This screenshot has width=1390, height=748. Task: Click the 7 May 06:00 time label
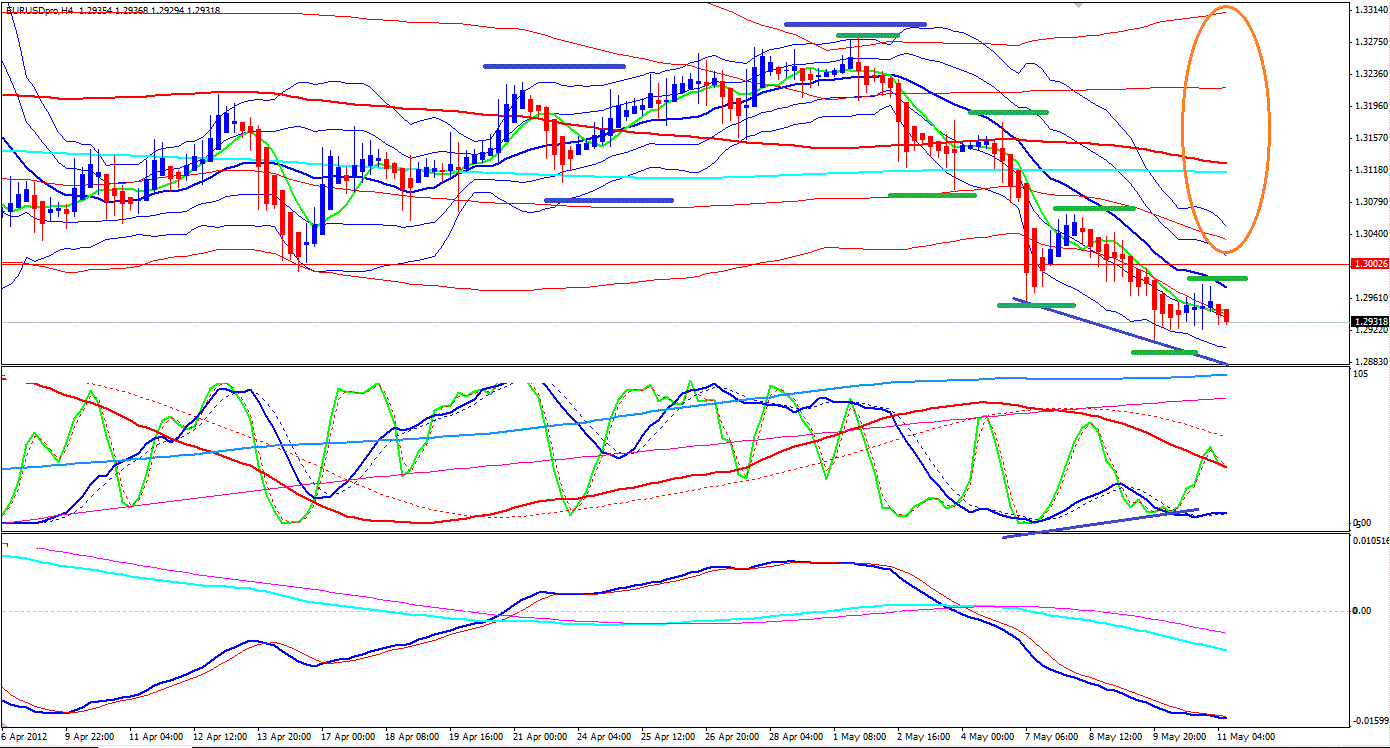[x=1052, y=736]
